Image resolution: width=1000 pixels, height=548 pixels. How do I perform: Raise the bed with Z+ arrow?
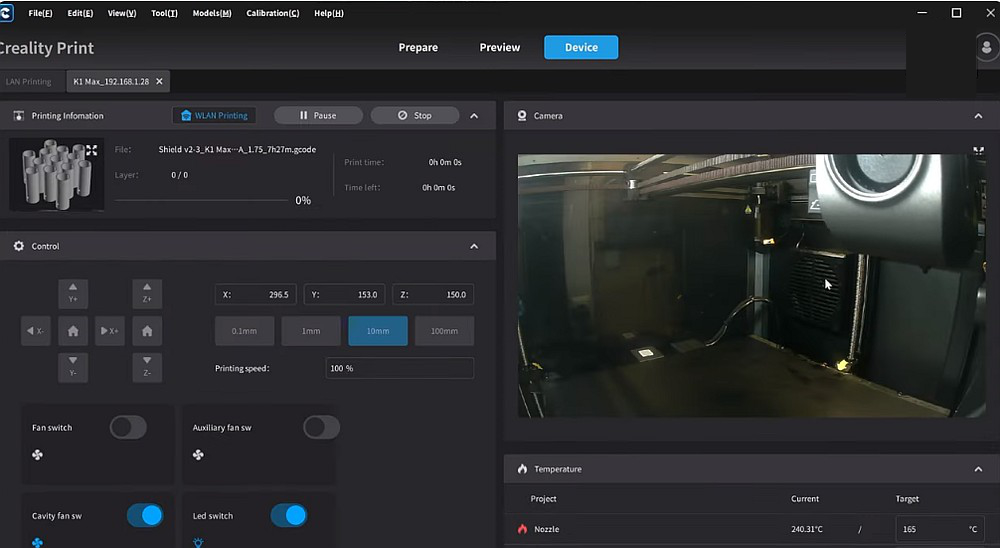tap(147, 293)
